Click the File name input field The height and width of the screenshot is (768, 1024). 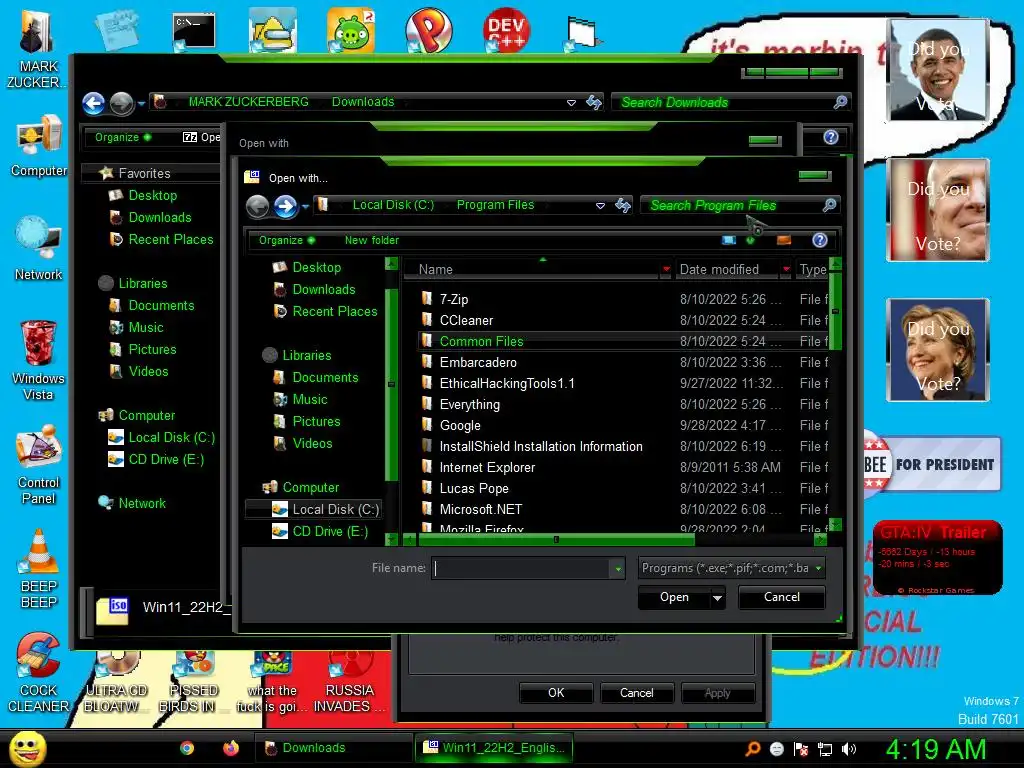pos(521,569)
